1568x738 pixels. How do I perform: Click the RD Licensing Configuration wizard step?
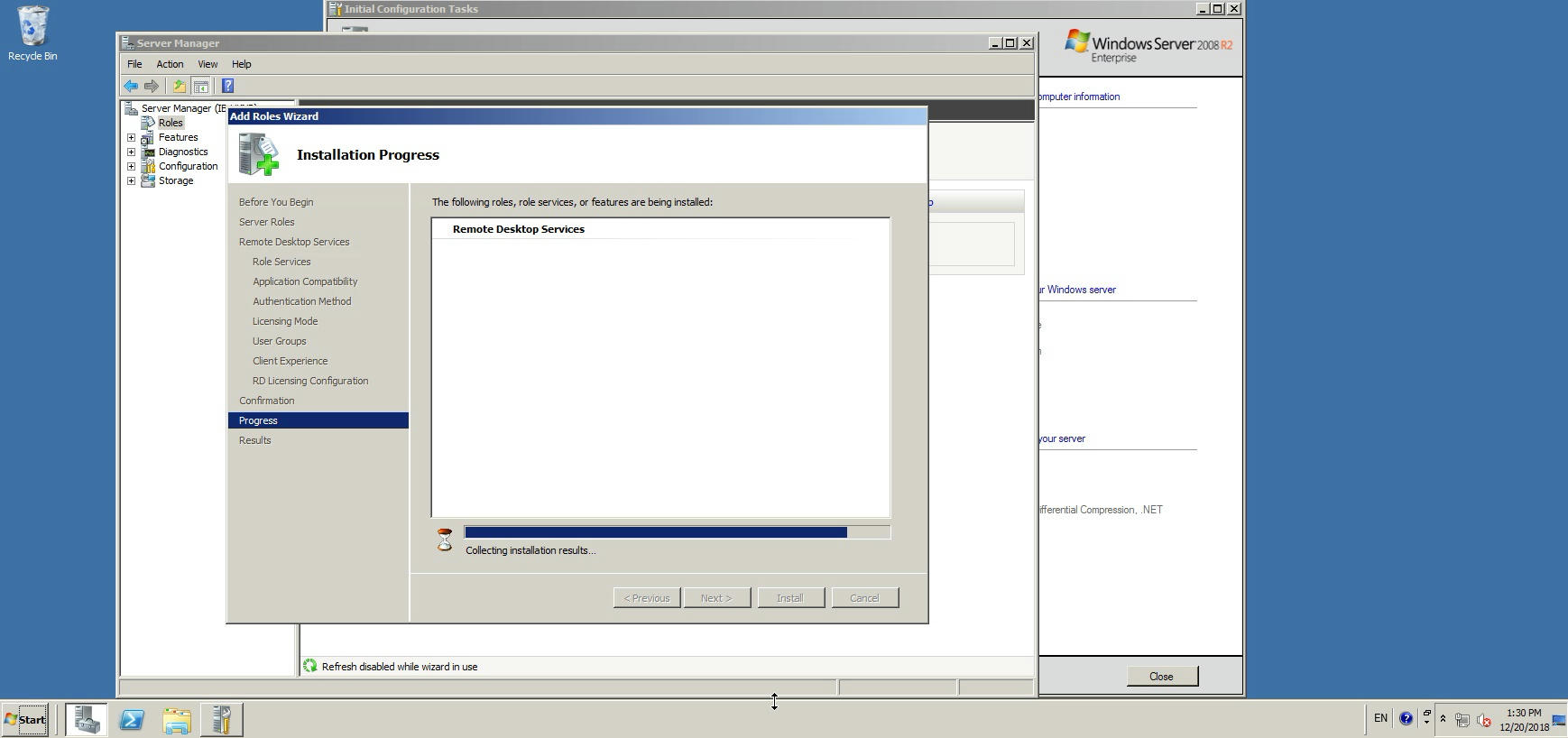(310, 381)
